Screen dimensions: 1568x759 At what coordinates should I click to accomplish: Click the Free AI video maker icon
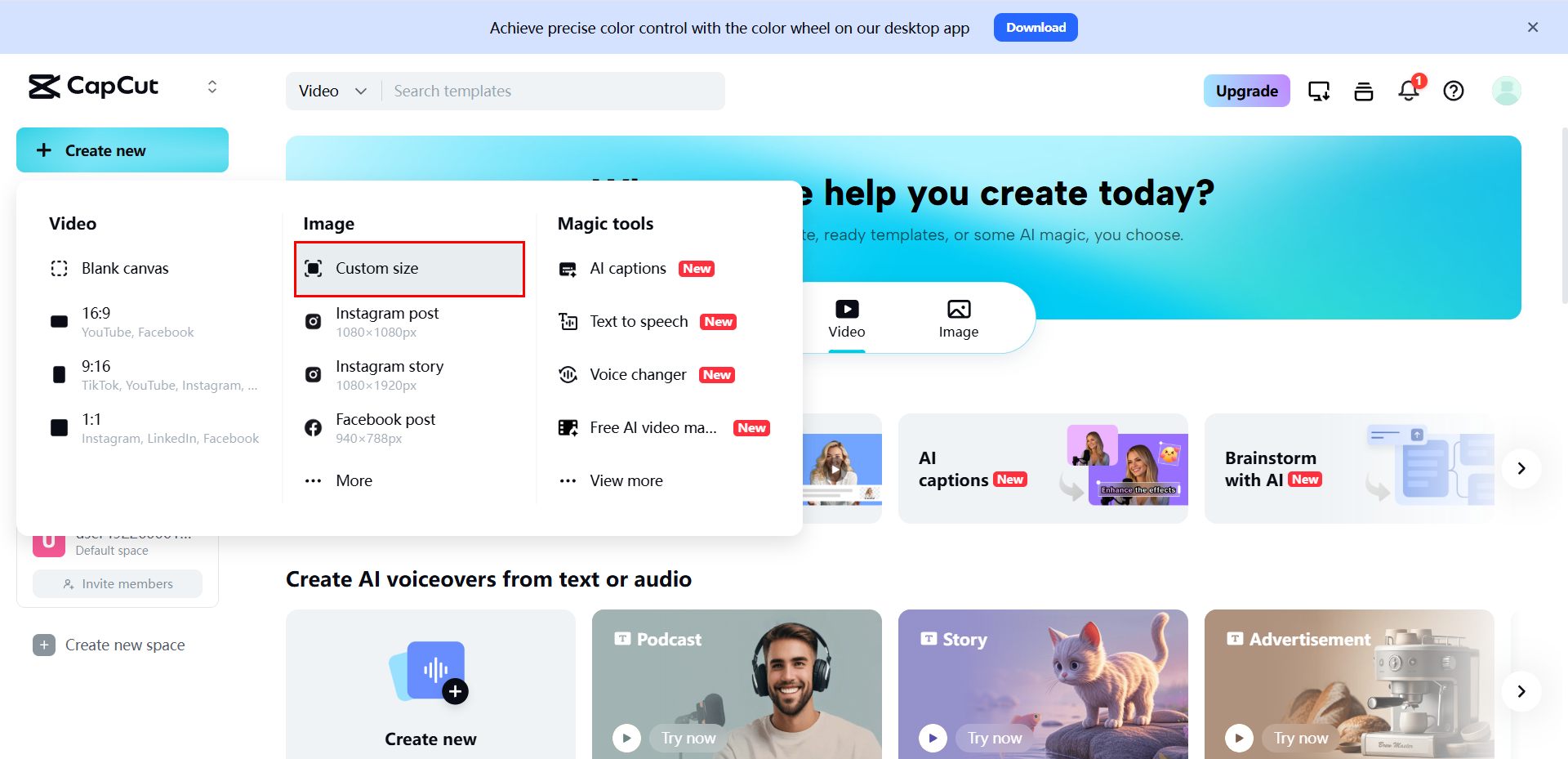(x=568, y=428)
